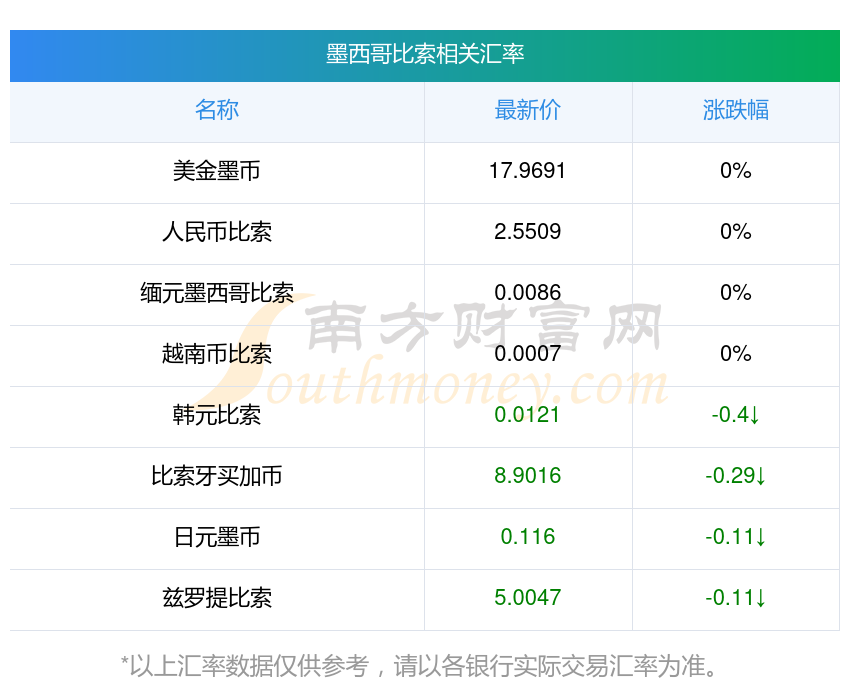Click the 涨跌幅 column header
Image resolution: width=850 pixels, height=697 pixels.
(736, 110)
